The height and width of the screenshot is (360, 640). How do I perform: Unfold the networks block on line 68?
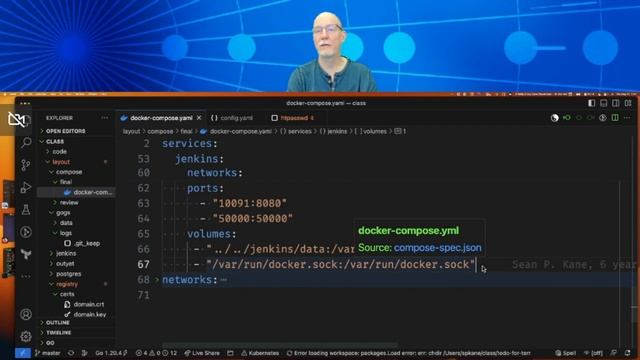tap(157, 280)
